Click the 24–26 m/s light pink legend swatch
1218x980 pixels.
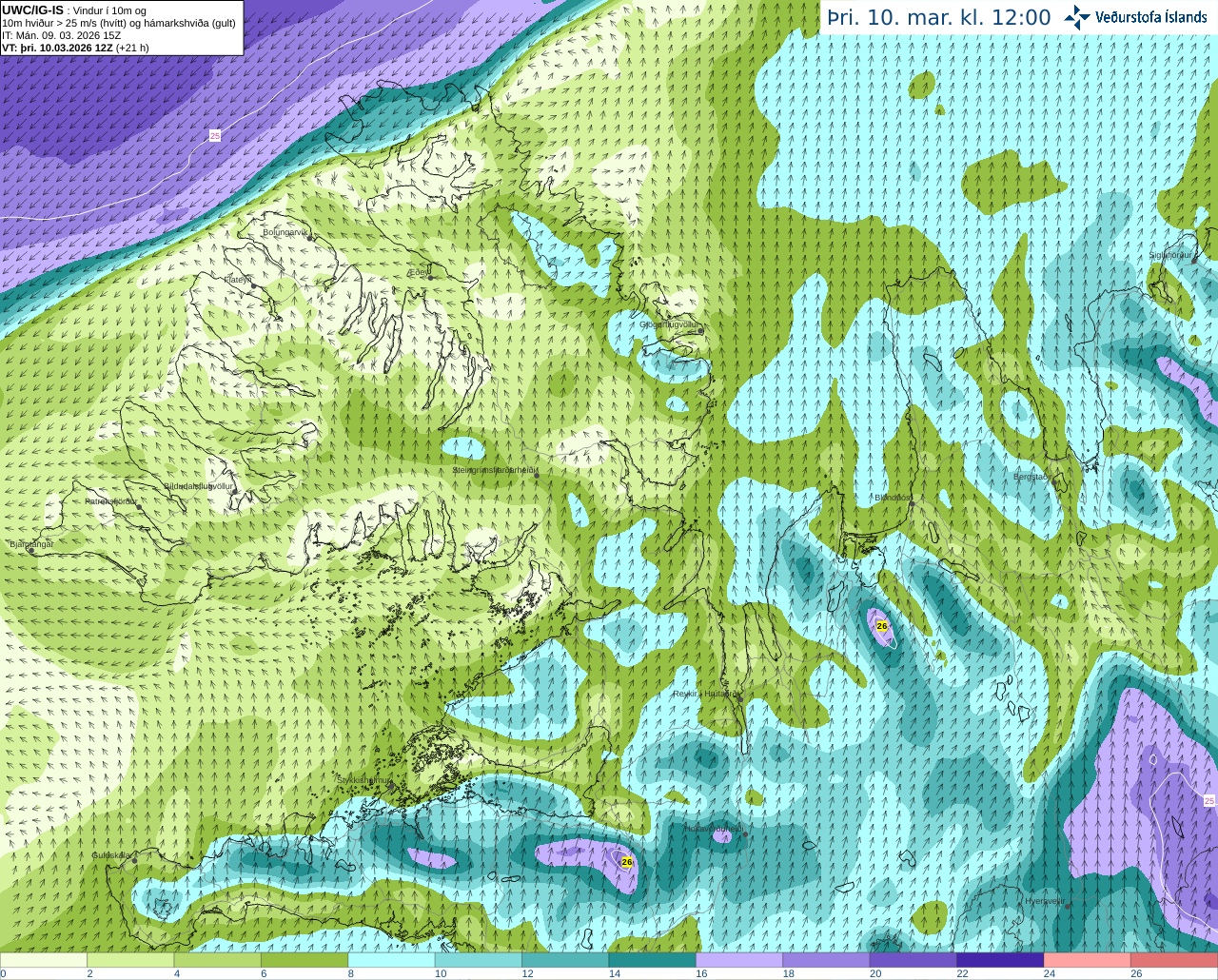click(1088, 960)
